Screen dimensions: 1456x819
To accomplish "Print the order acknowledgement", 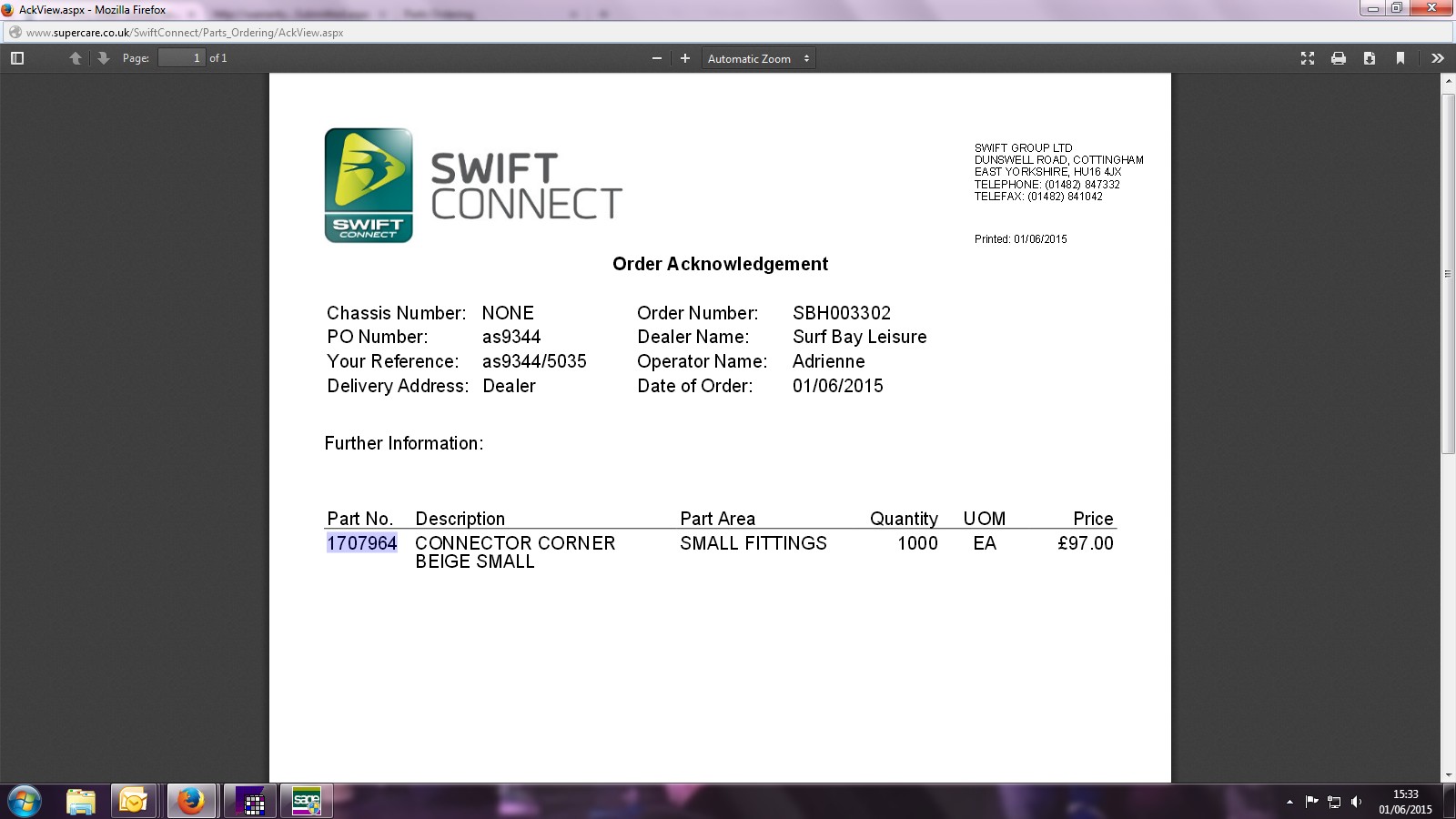I will (1339, 58).
